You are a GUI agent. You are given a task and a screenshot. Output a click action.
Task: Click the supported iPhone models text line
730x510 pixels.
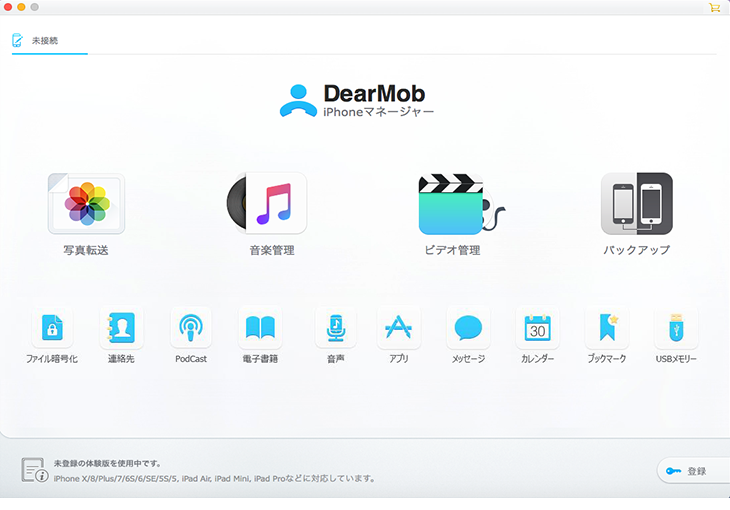tap(214, 478)
